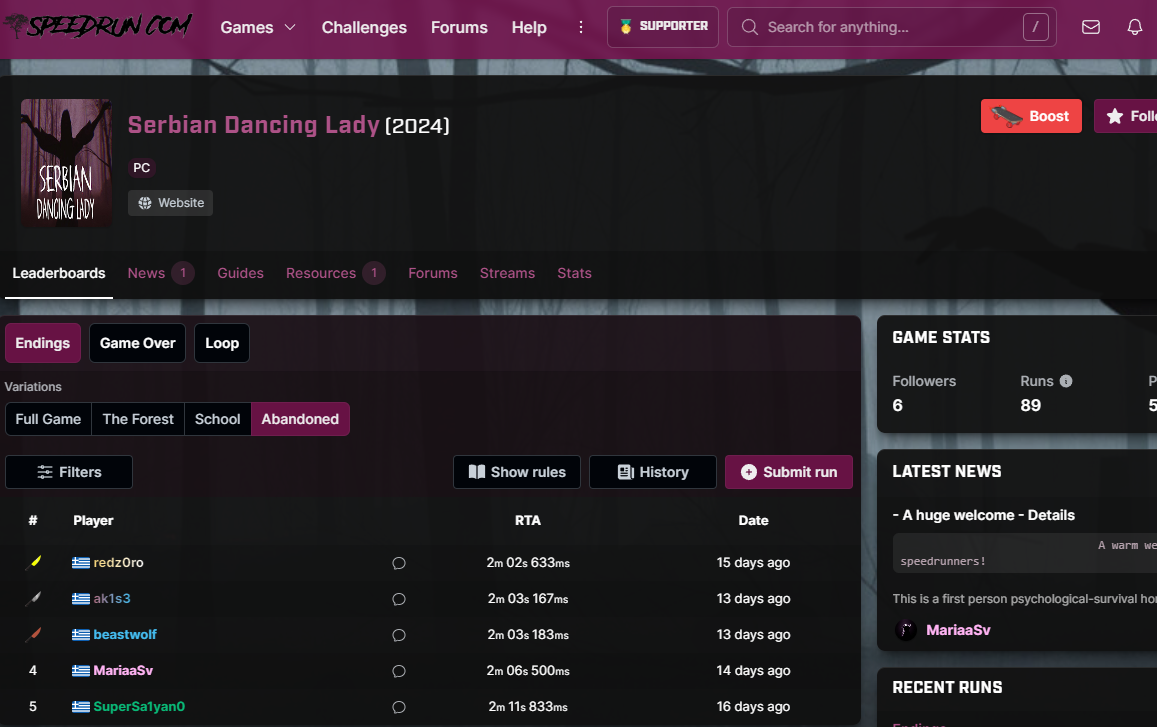Open the leaderboard History
This screenshot has width=1157, height=727.
click(x=652, y=472)
